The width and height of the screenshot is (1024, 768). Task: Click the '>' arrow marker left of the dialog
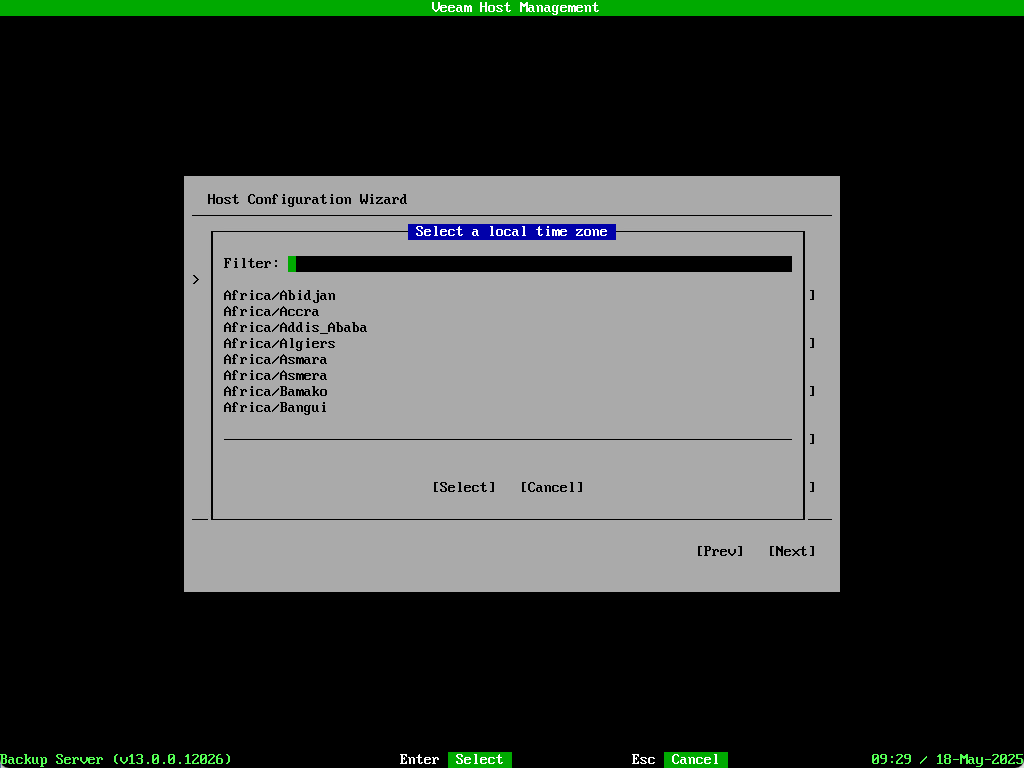point(196,280)
